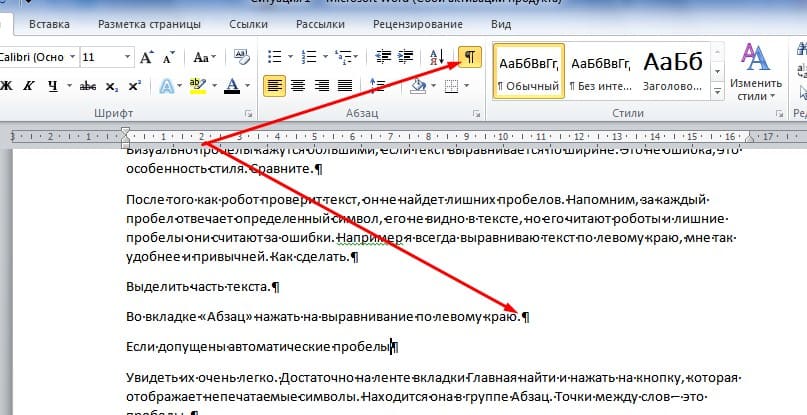Click the Bullets list icon
Image resolution: width=807 pixels, height=415 pixels.
click(x=275, y=57)
